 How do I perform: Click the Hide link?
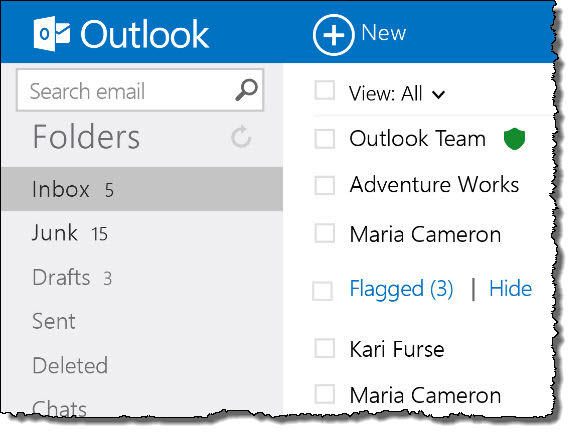click(x=510, y=288)
